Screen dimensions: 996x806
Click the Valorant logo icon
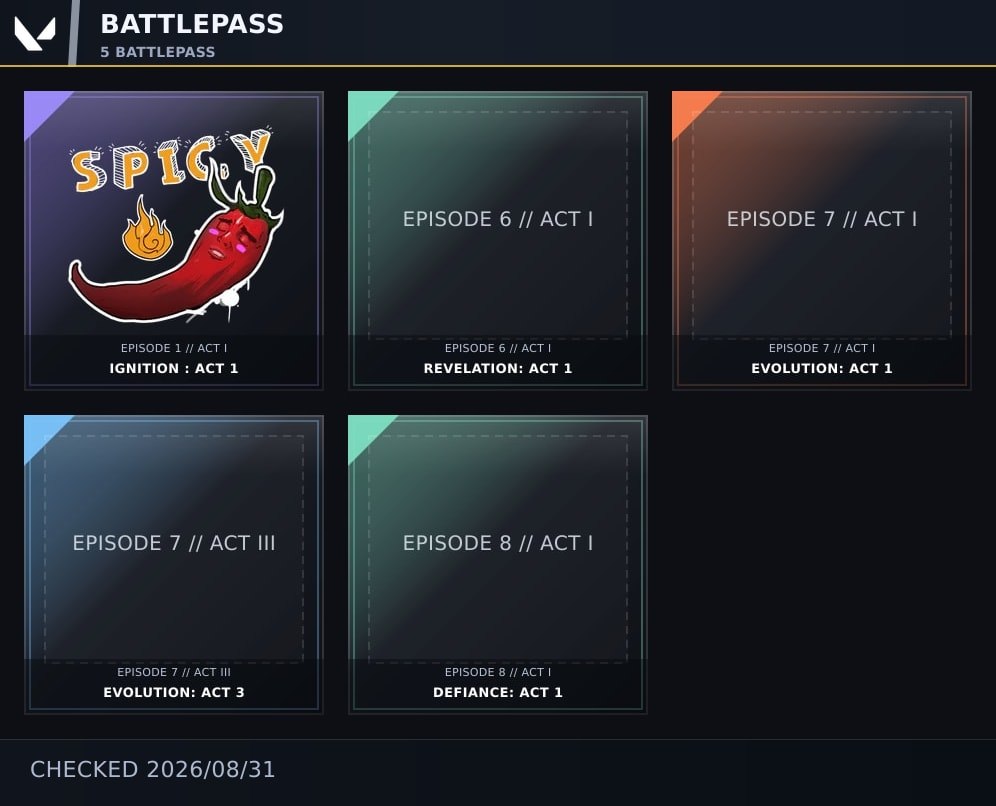tap(35, 33)
